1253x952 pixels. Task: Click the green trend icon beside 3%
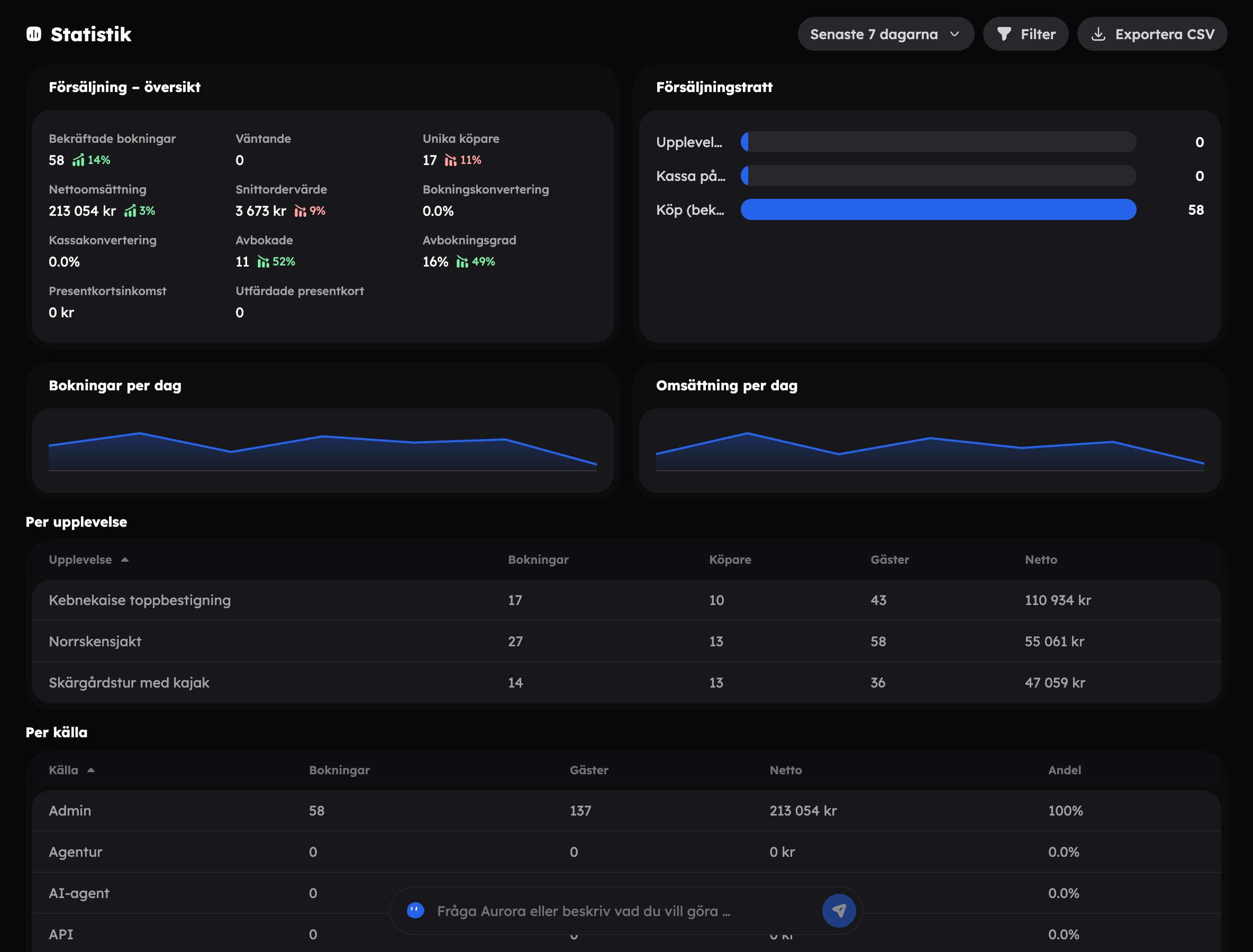tap(130, 211)
